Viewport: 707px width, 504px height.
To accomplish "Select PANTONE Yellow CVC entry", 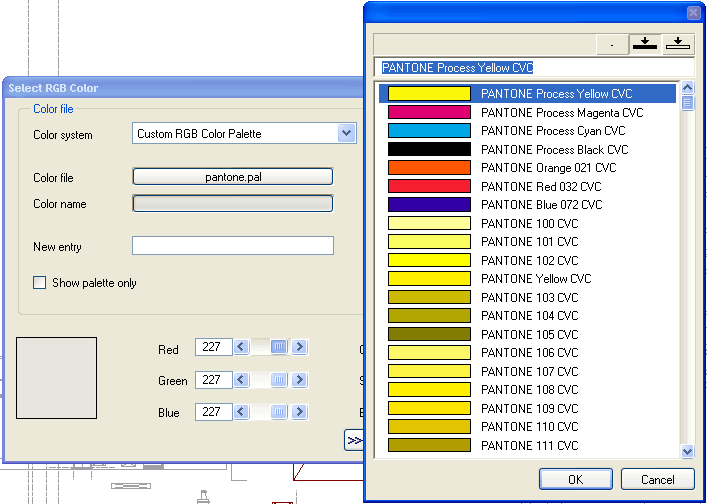I will coord(527,279).
